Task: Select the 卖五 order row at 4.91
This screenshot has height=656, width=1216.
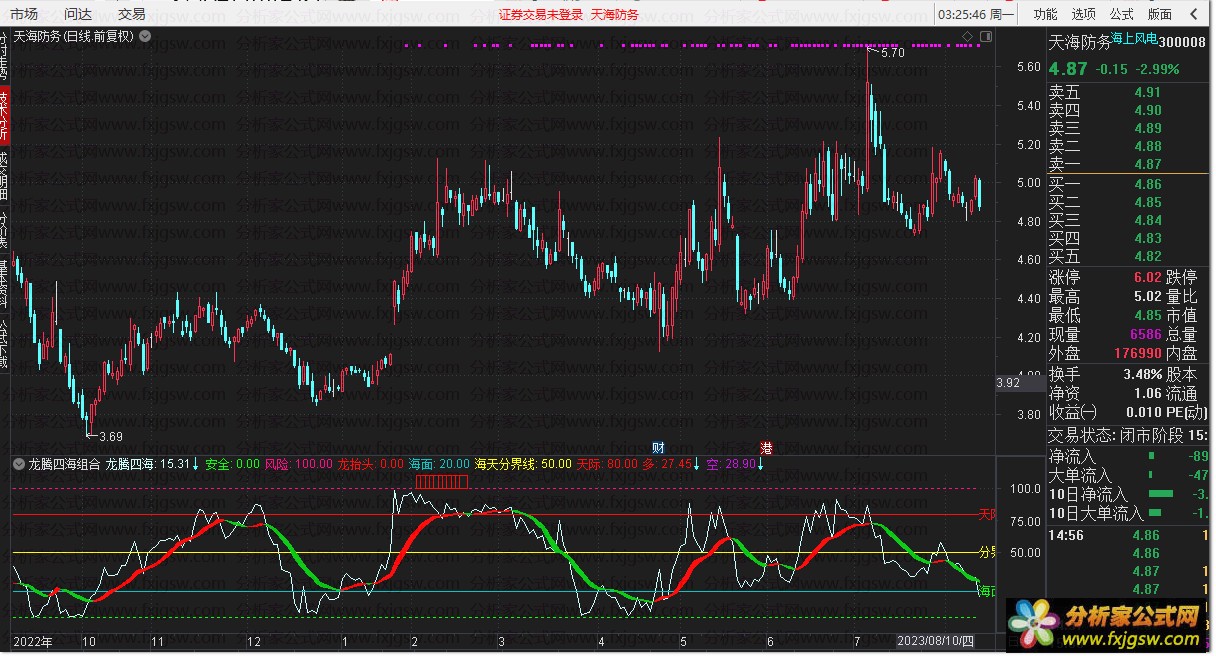Action: coord(1130,92)
